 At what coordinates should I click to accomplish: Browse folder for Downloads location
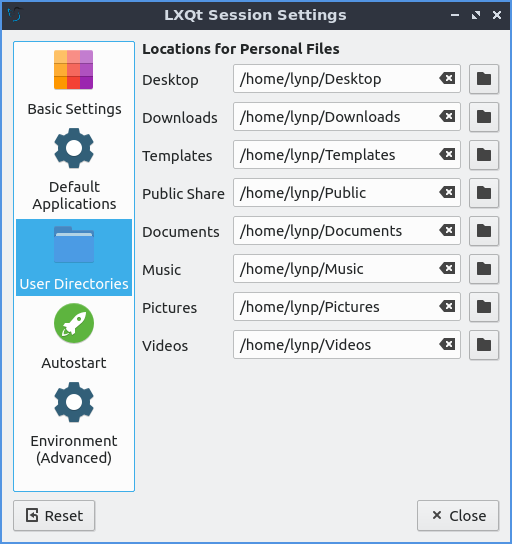pyautogui.click(x=484, y=117)
